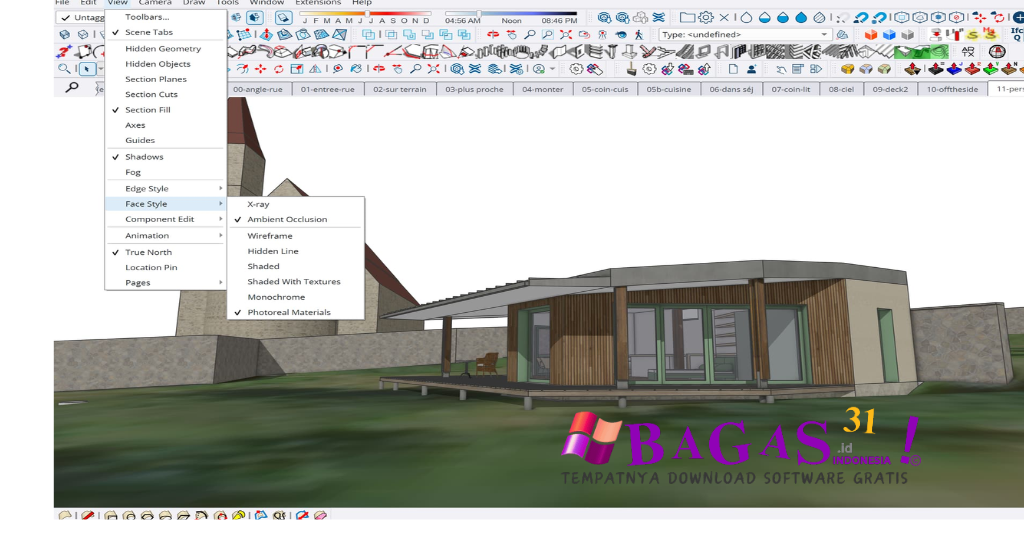The image size is (1024, 538).
Task: Click the Zoom Window icon
Action: click(x=548, y=35)
